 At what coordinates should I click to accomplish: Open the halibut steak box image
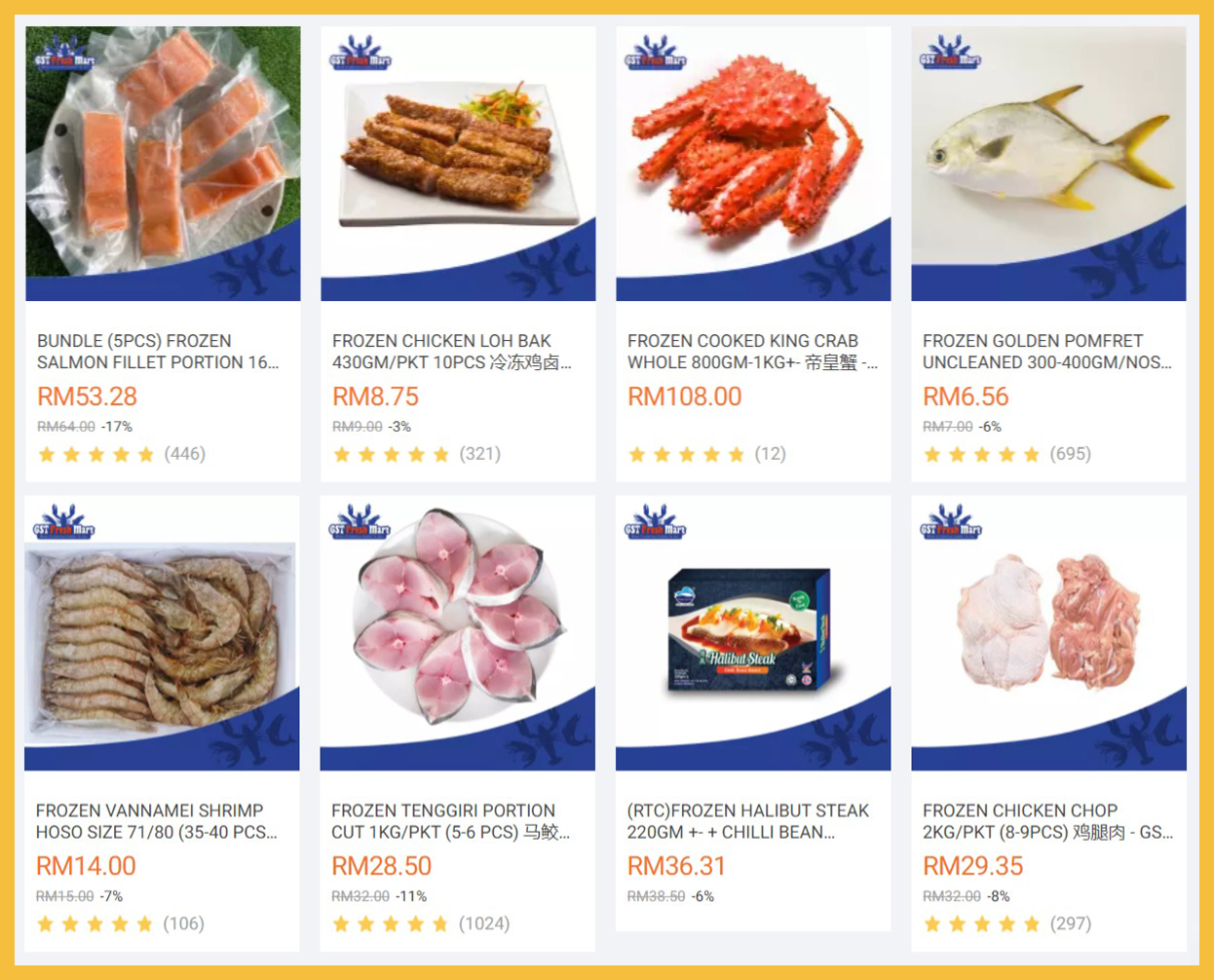(x=753, y=633)
